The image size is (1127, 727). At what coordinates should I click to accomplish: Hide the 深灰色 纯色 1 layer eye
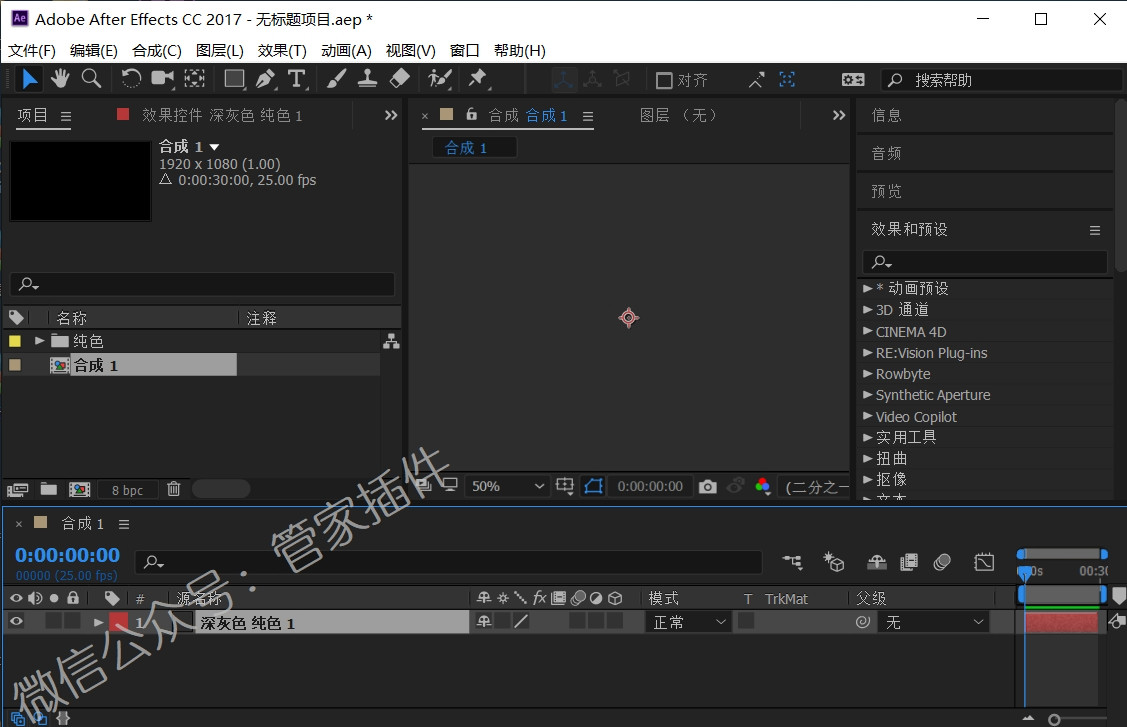tap(16, 621)
